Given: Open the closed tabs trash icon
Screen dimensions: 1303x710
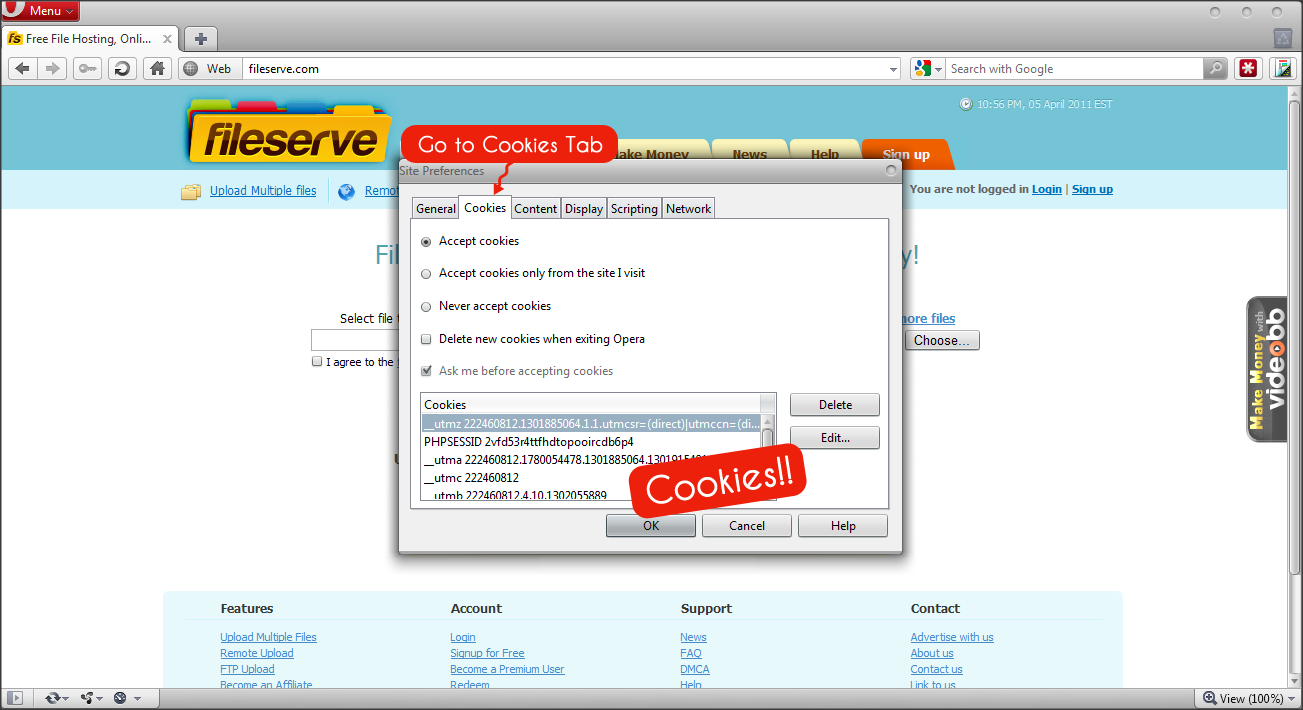Looking at the screenshot, I should 1283,38.
